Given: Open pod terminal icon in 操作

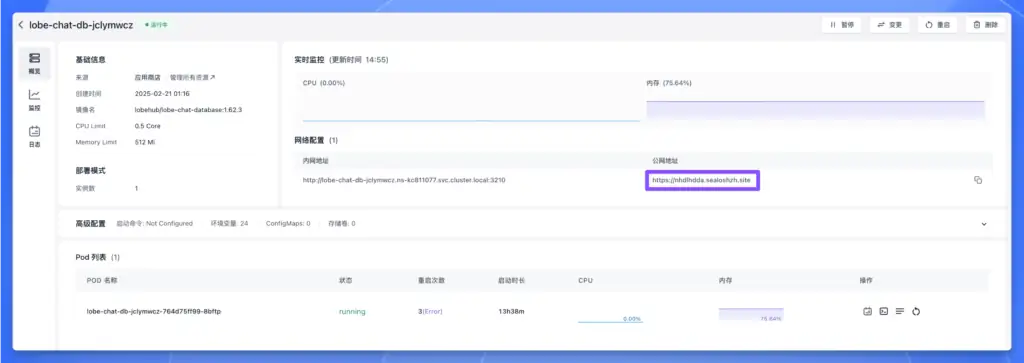Looking at the screenshot, I should pyautogui.click(x=884, y=311).
